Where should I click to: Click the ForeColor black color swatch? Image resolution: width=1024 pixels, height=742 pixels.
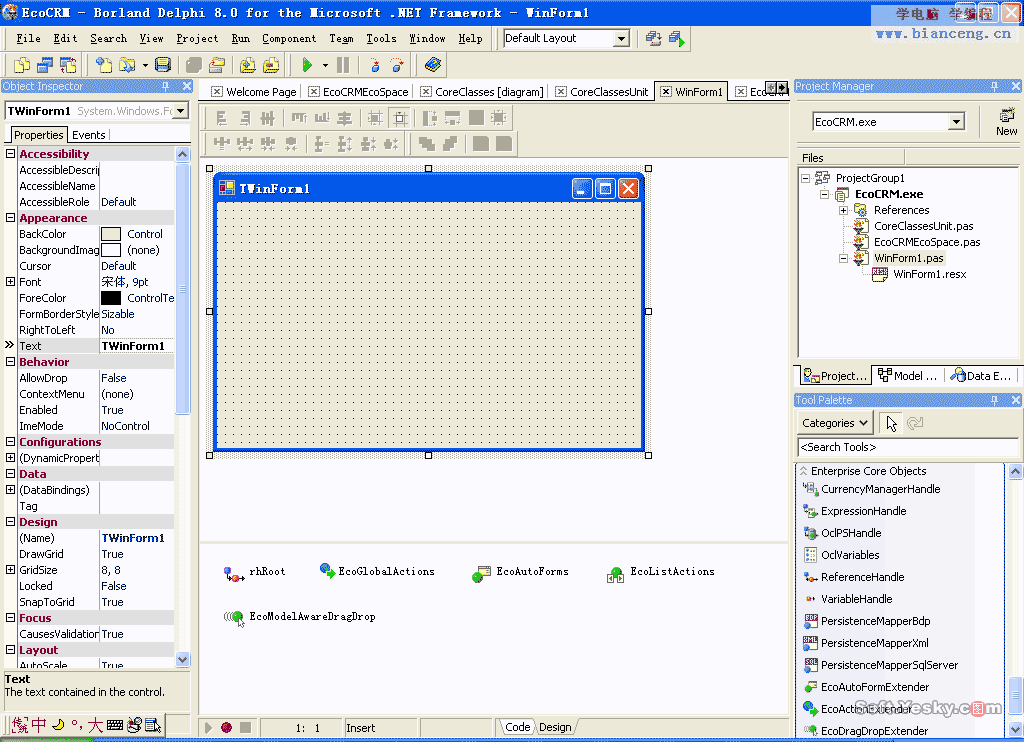[111, 298]
